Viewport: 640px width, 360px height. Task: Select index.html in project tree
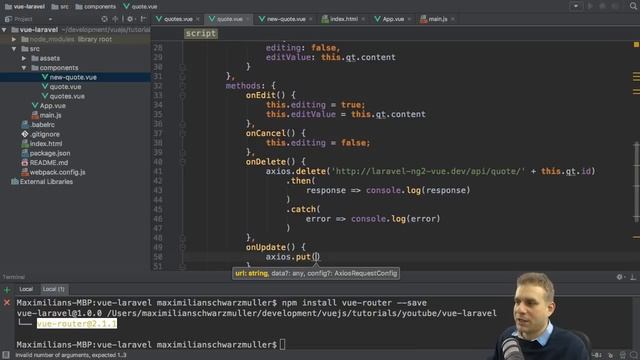tap(46, 144)
